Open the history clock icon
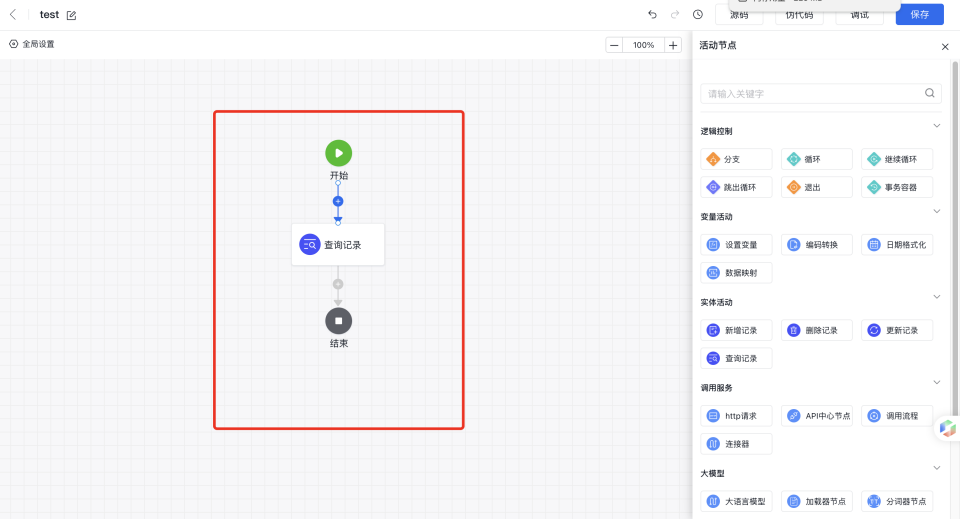Screen dimensions: 960x519 (x=697, y=15)
